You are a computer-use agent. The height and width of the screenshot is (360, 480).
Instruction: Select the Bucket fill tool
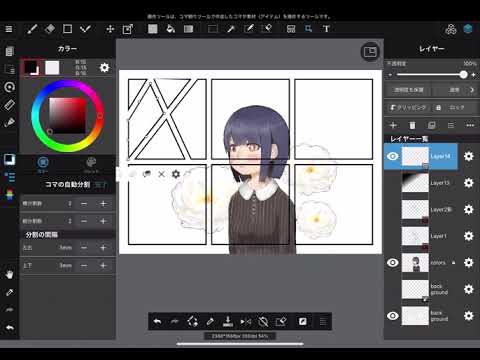click(171, 29)
